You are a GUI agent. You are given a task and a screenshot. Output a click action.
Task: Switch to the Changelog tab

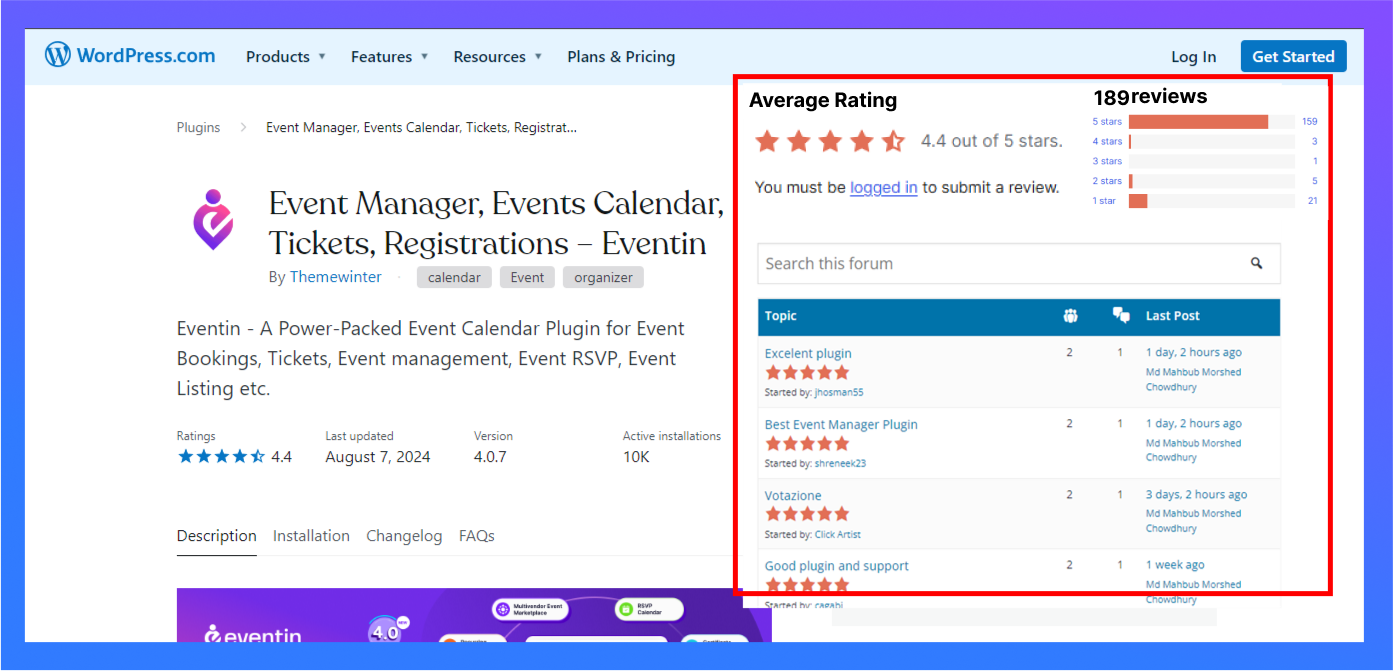point(404,536)
